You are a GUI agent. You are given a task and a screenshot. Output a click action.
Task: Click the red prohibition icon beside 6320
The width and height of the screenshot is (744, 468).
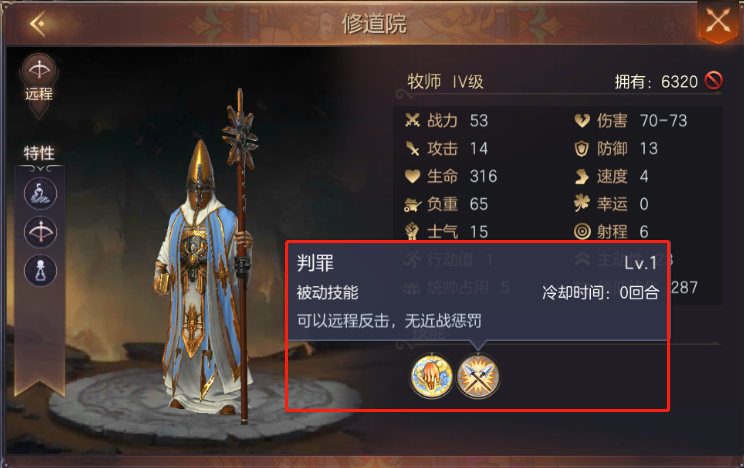[714, 81]
